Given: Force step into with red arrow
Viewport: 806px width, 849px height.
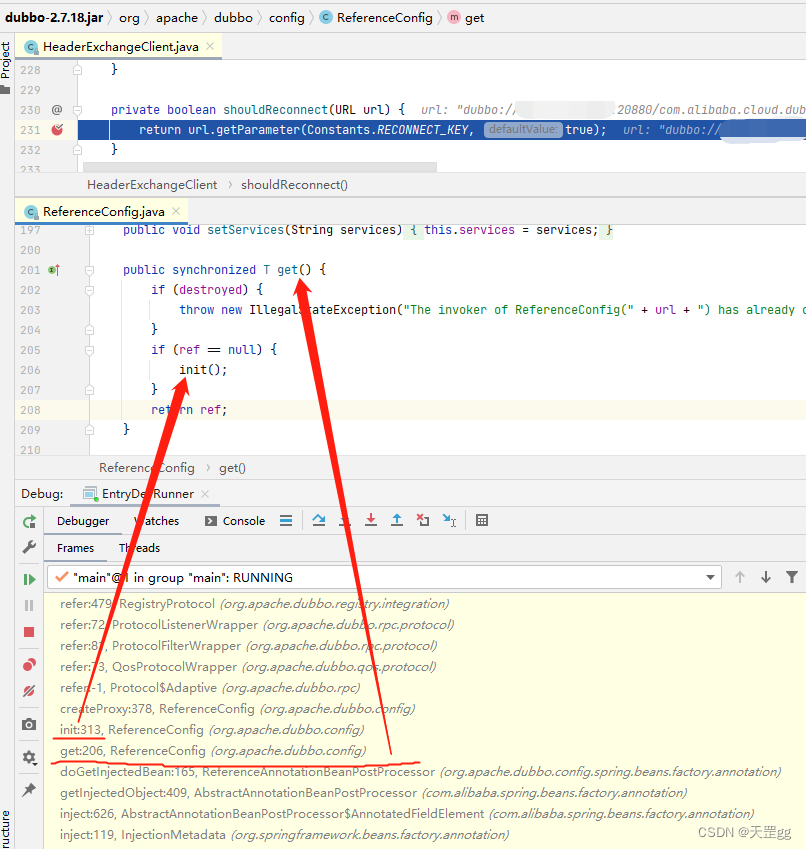Looking at the screenshot, I should pyautogui.click(x=371, y=520).
